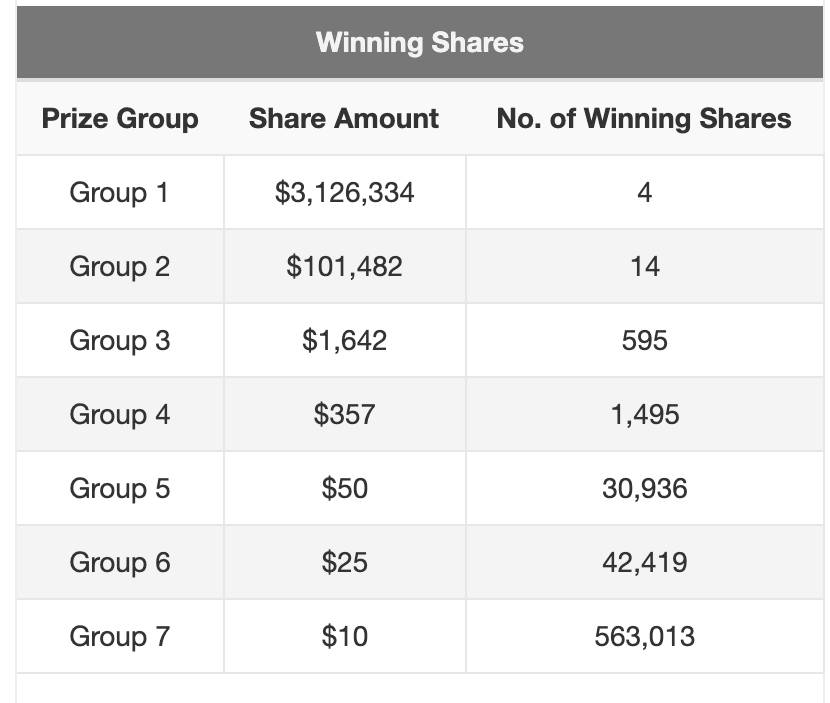Click the Group 3 row label
The width and height of the screenshot is (830, 703).
[120, 340]
